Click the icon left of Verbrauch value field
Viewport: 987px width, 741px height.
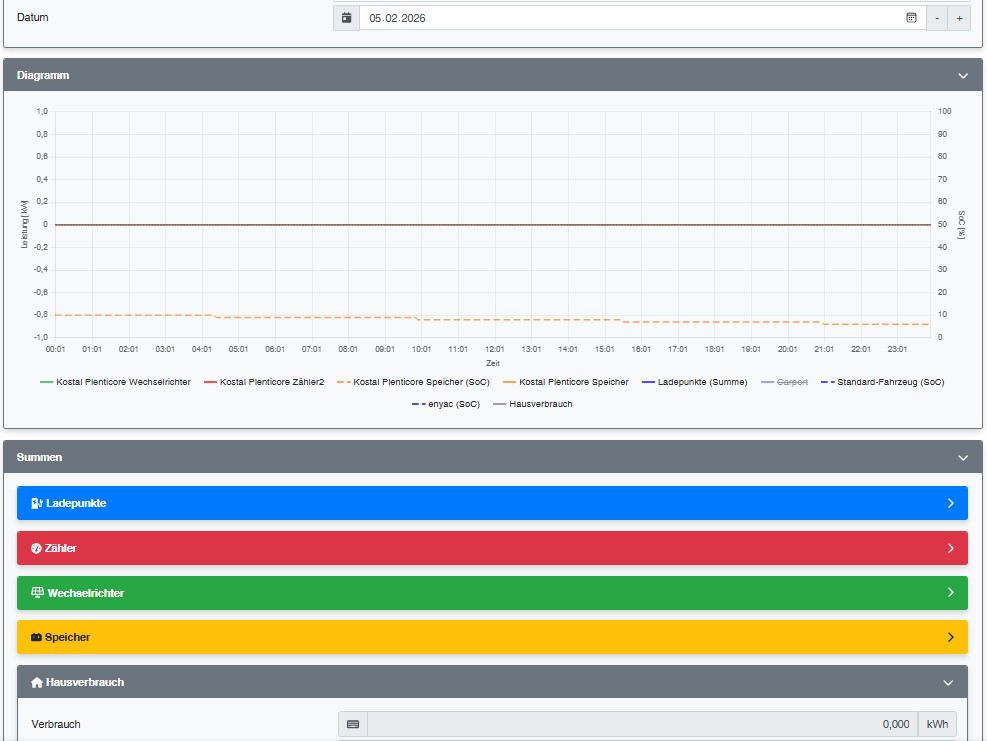click(x=352, y=724)
